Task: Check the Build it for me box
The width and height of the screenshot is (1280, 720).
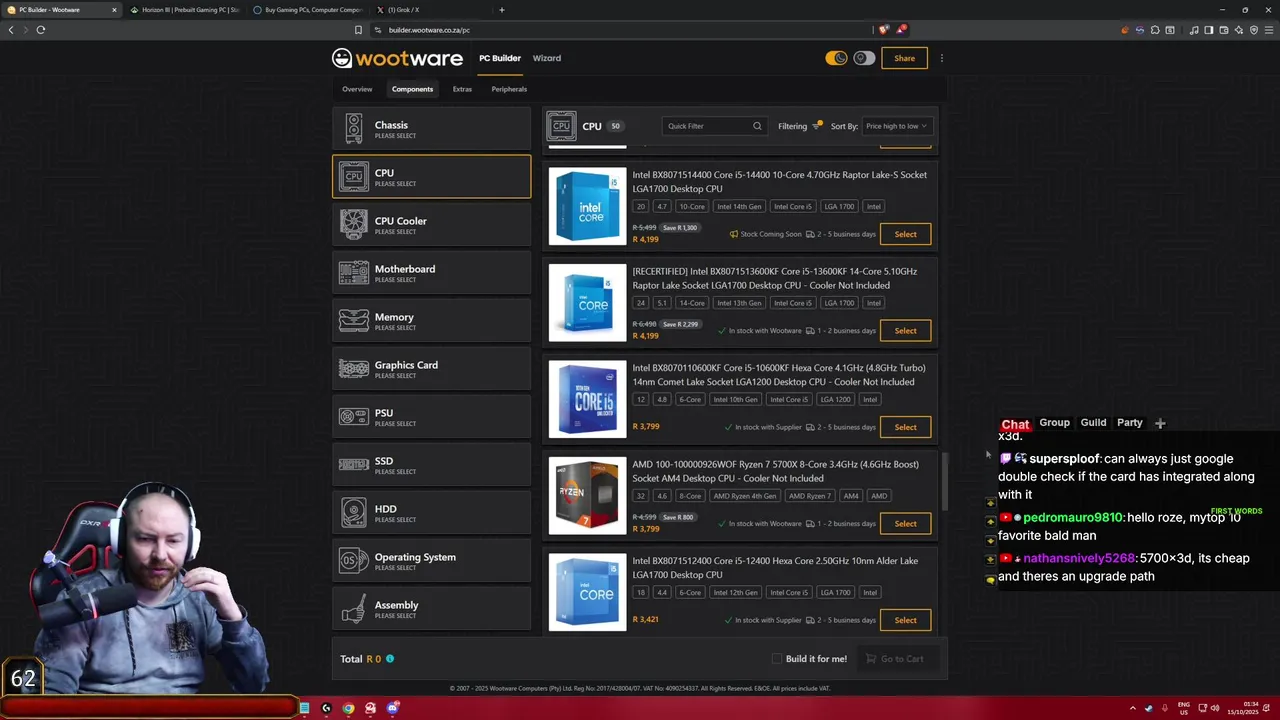Action: point(777,659)
